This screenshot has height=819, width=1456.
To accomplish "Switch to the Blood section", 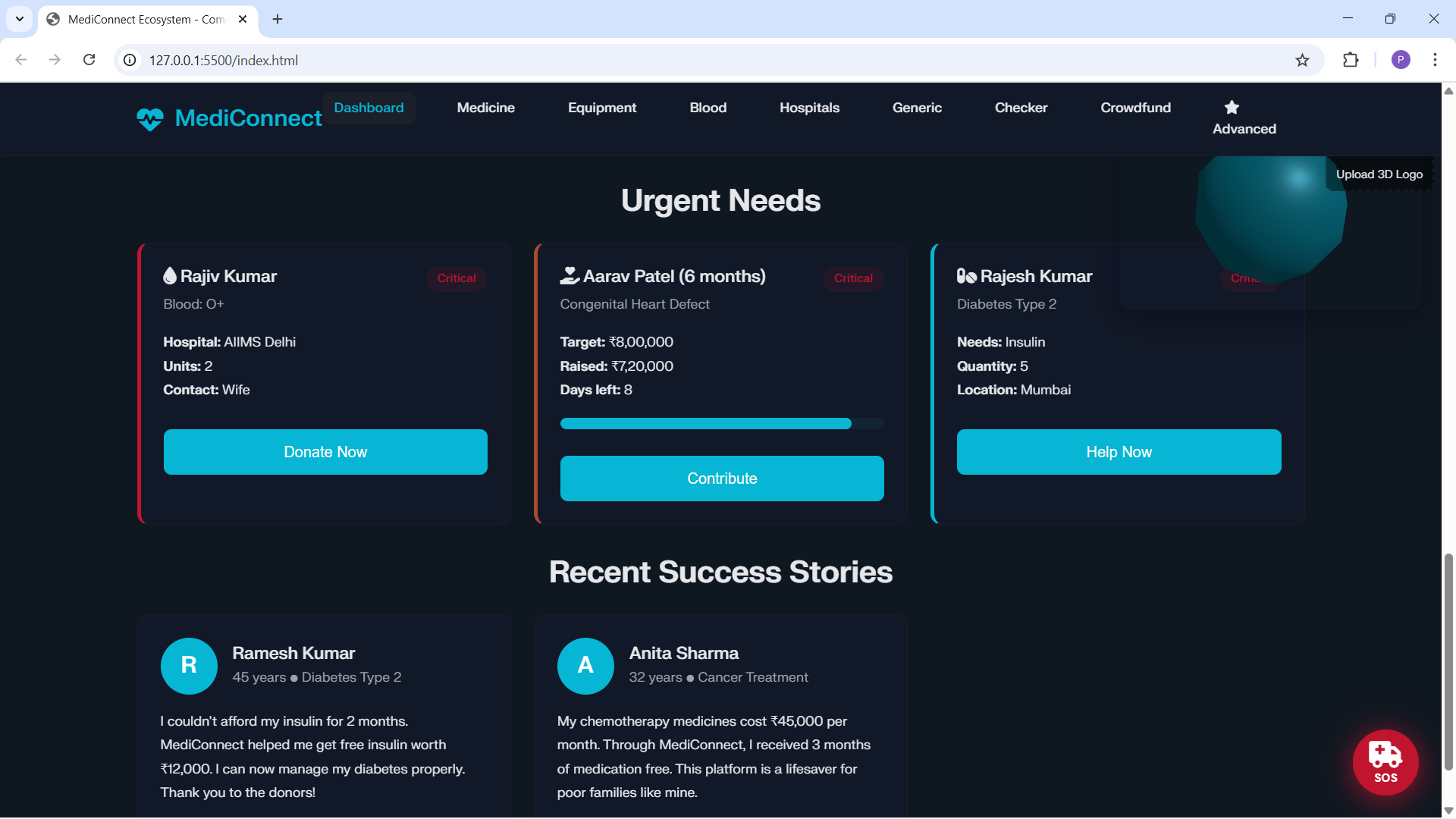I will point(708,108).
